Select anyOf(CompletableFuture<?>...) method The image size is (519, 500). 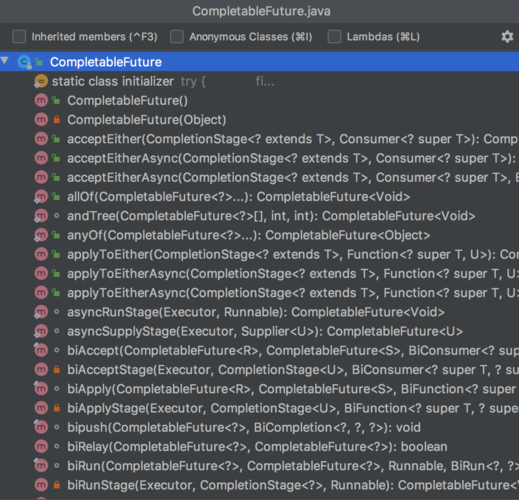(259, 235)
